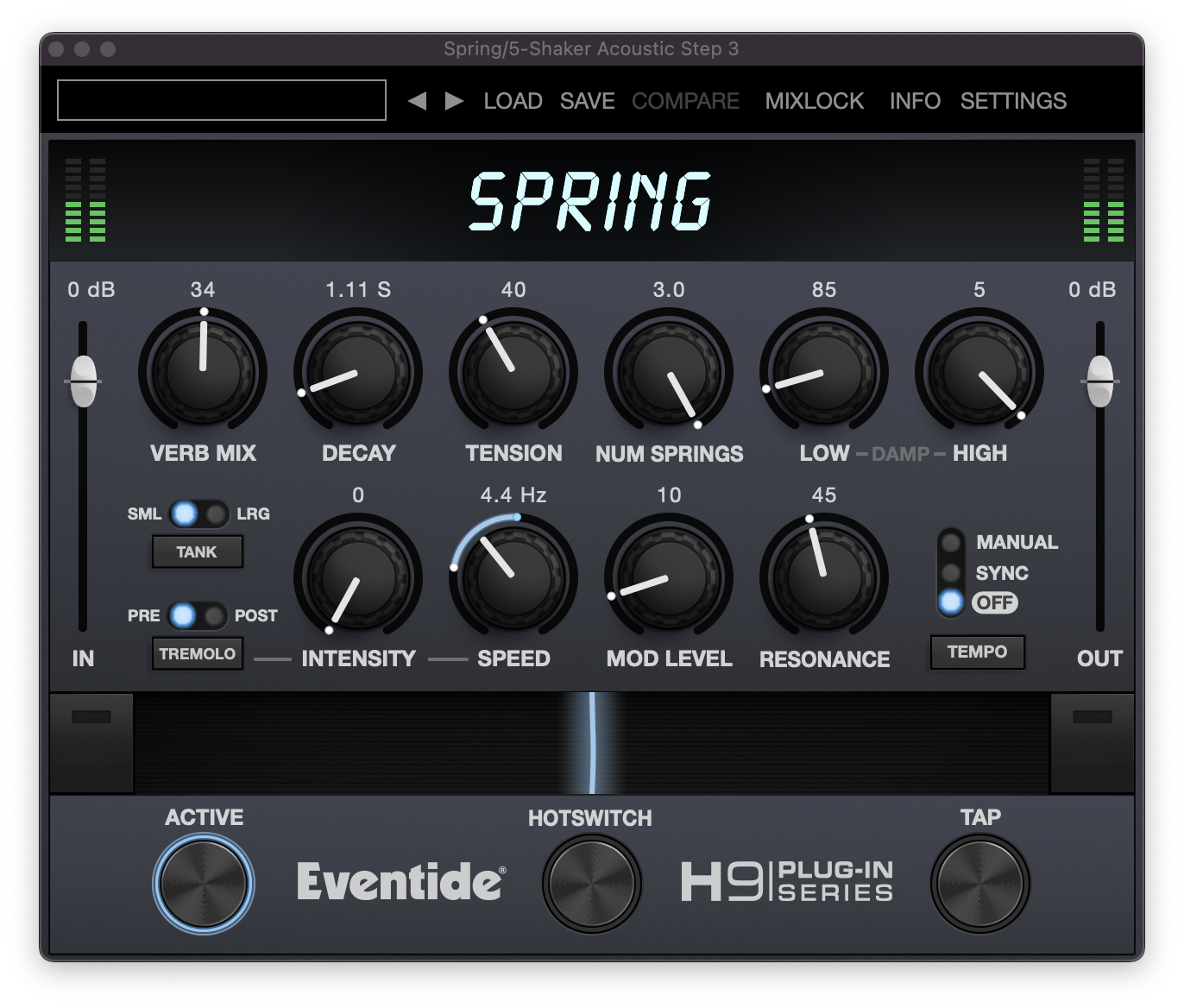The image size is (1184, 1008).
Task: Click the Speed value 4.4 Hz
Action: (x=513, y=495)
